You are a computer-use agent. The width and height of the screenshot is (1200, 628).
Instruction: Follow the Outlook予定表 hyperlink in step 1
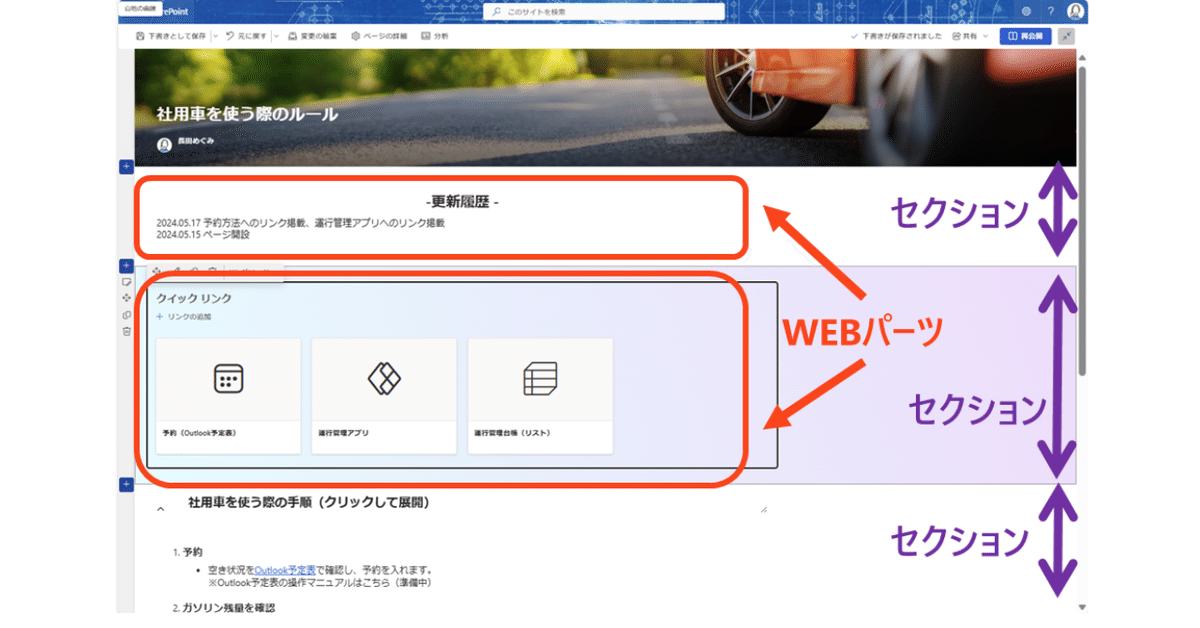(286, 569)
